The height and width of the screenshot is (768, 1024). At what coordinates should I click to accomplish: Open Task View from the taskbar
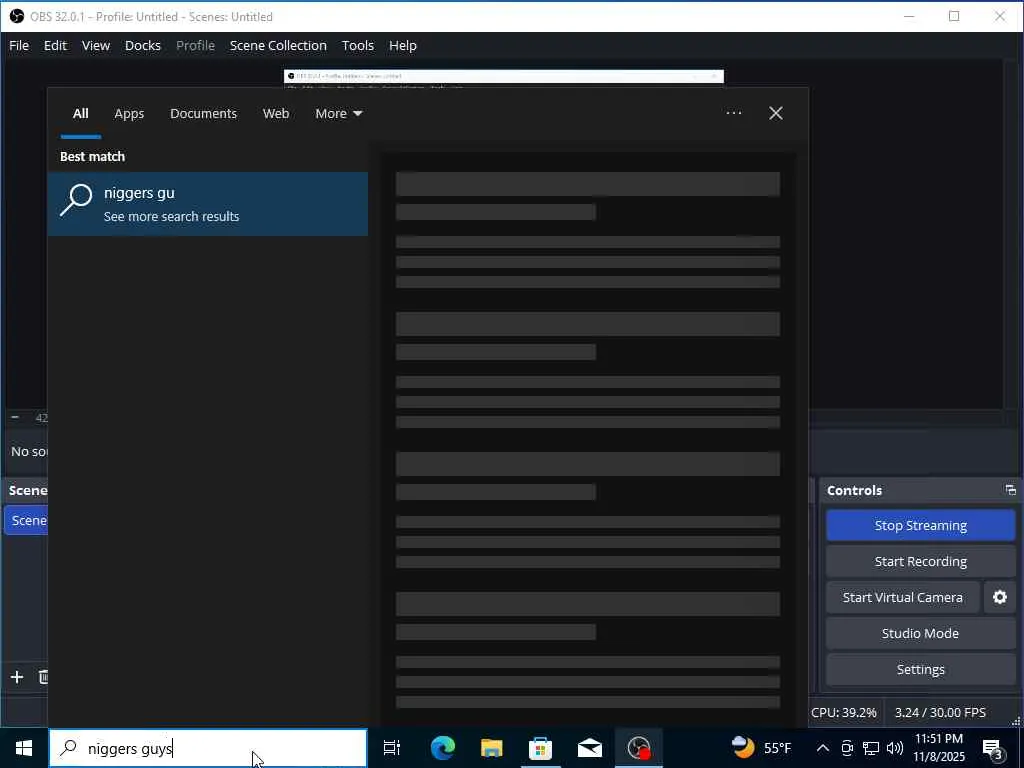coord(392,748)
